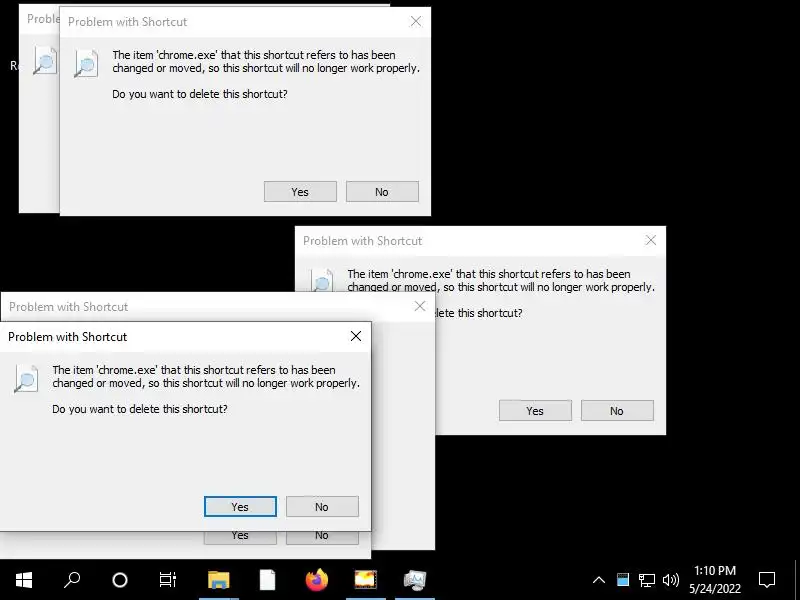Open the volume control in the tray
Screen dimensions: 800x600
click(x=670, y=580)
